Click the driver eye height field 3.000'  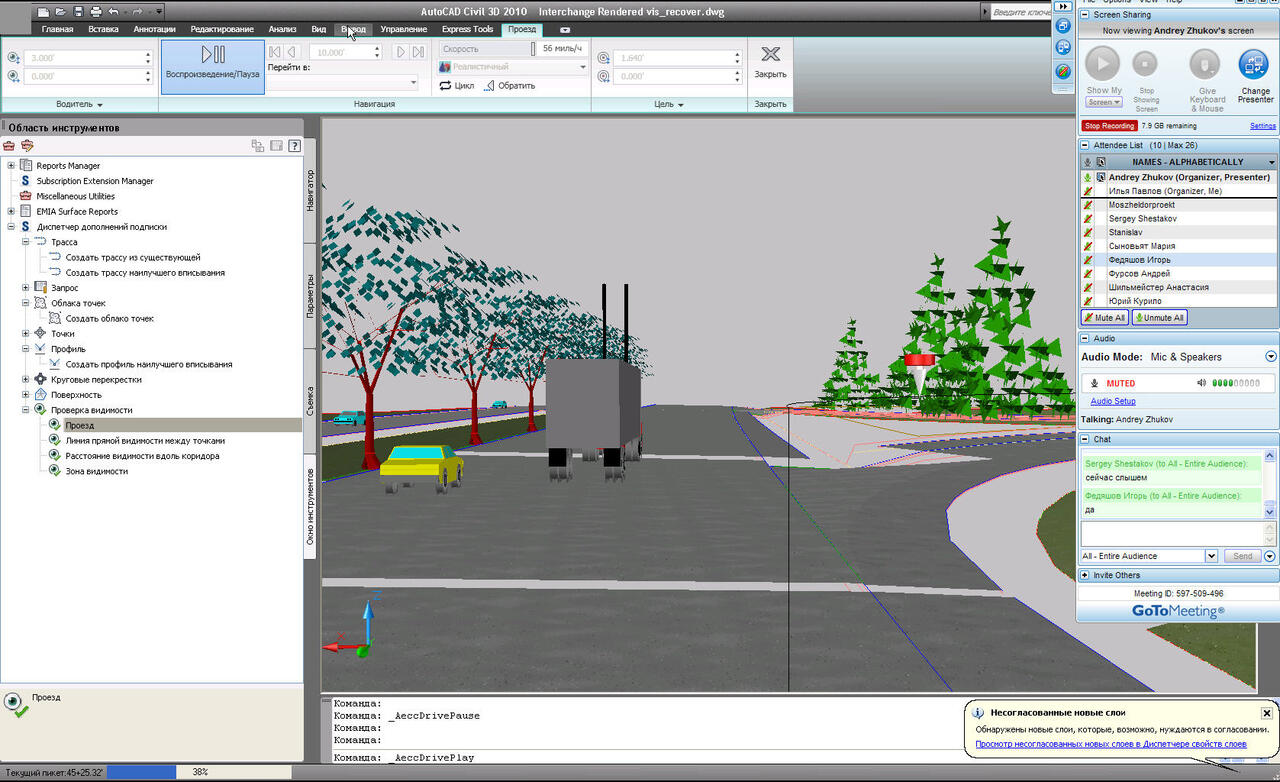click(x=87, y=58)
